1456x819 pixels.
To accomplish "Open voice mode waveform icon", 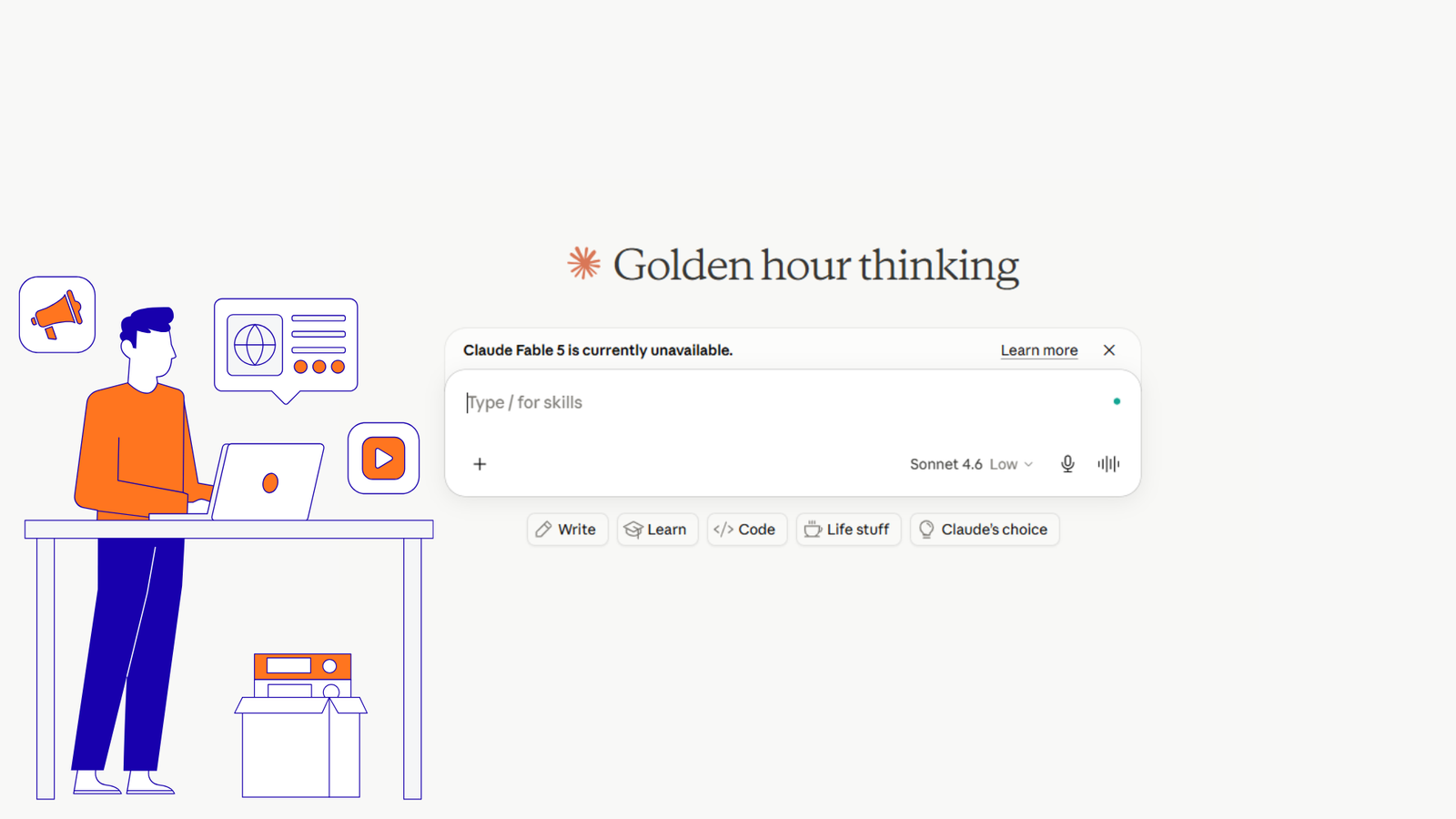I will point(1108,464).
